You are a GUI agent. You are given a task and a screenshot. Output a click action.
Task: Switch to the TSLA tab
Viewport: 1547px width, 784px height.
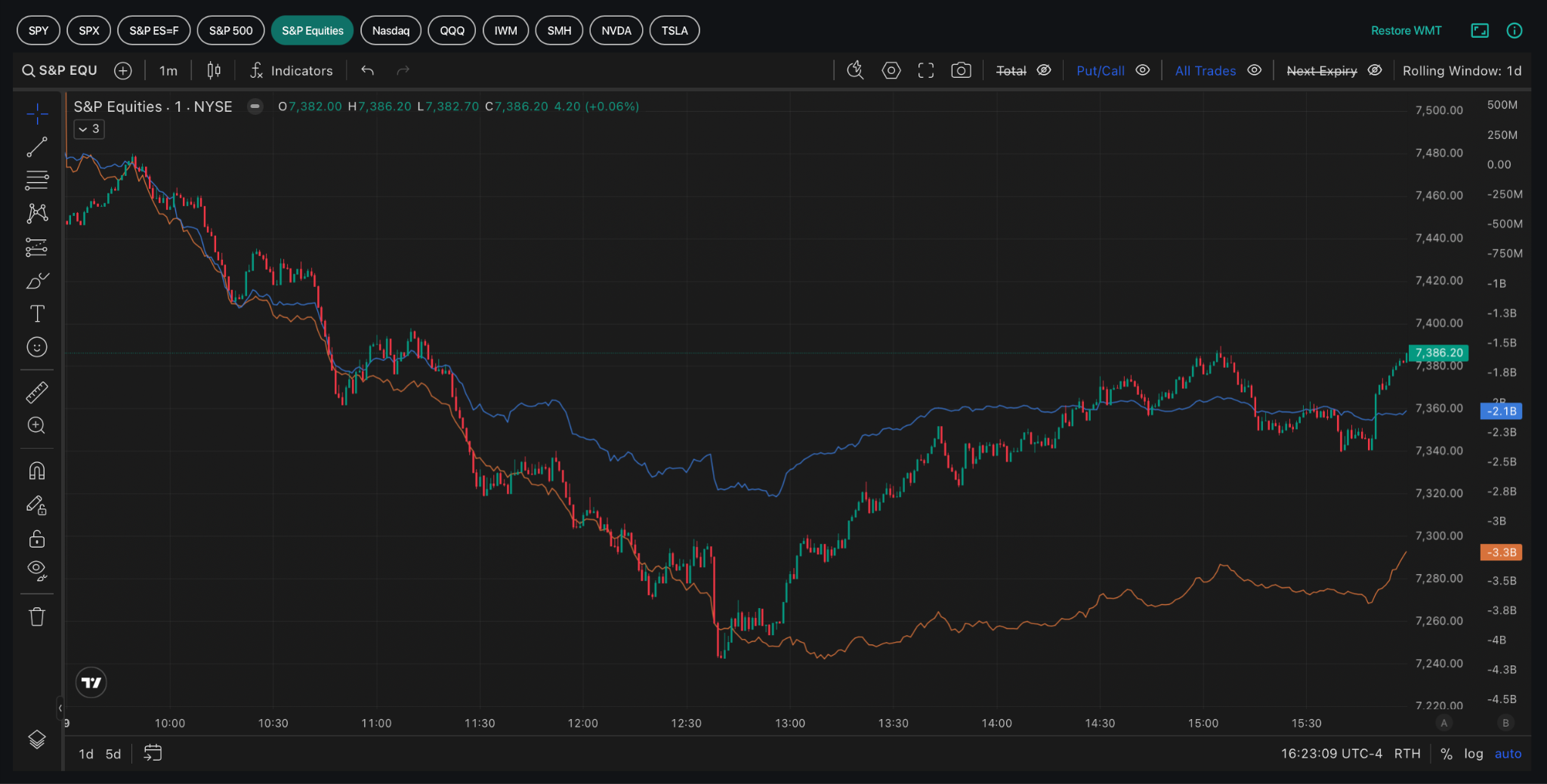click(675, 30)
